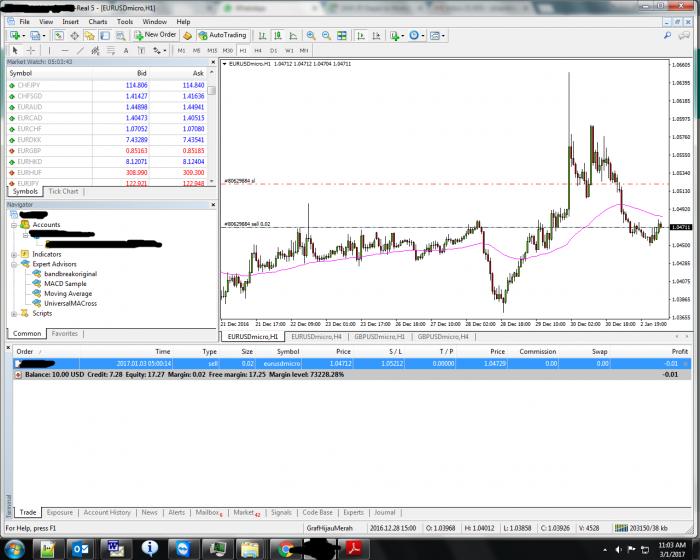Select the Equidistant Channel tool
The width and height of the screenshot is (700, 560).
[95, 50]
